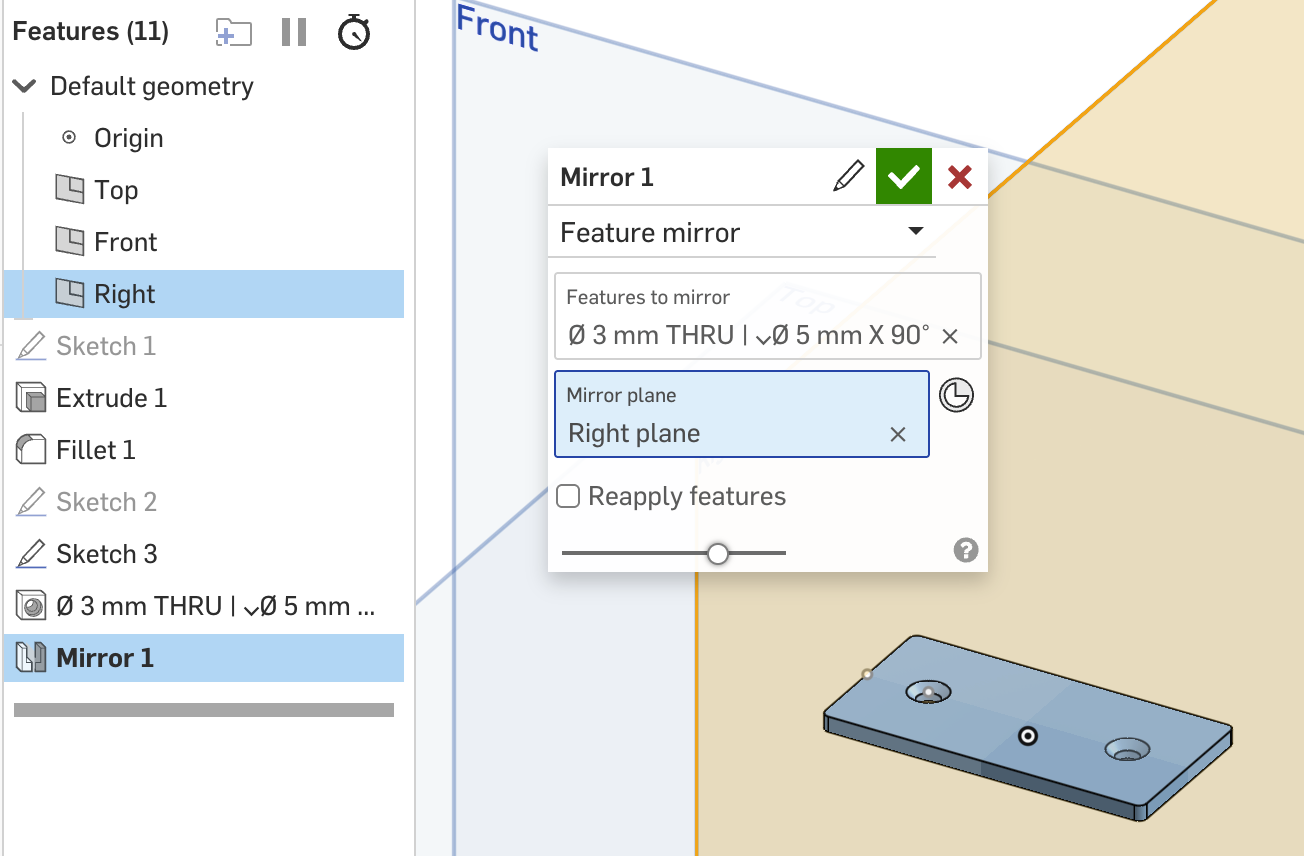Click the pause regeneration icon

click(294, 32)
